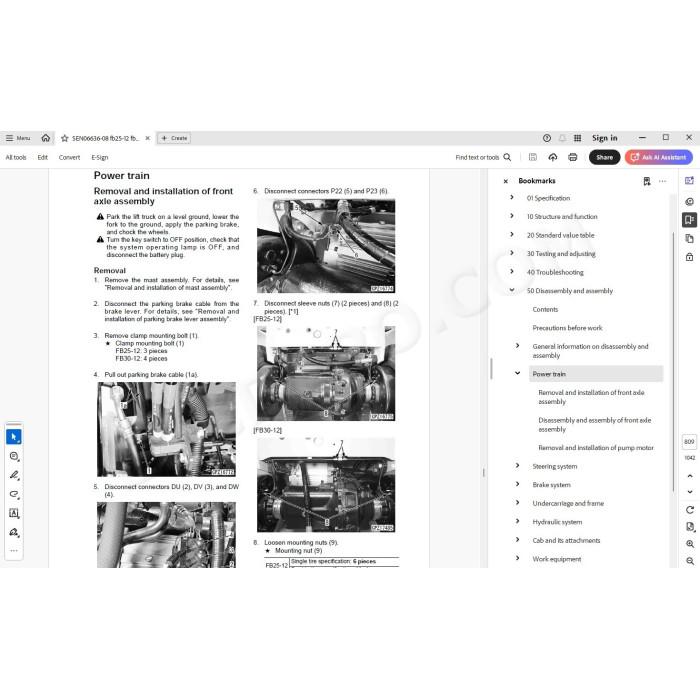Open page thumbnails icon in right rail
700x700 pixels.
tap(689, 239)
